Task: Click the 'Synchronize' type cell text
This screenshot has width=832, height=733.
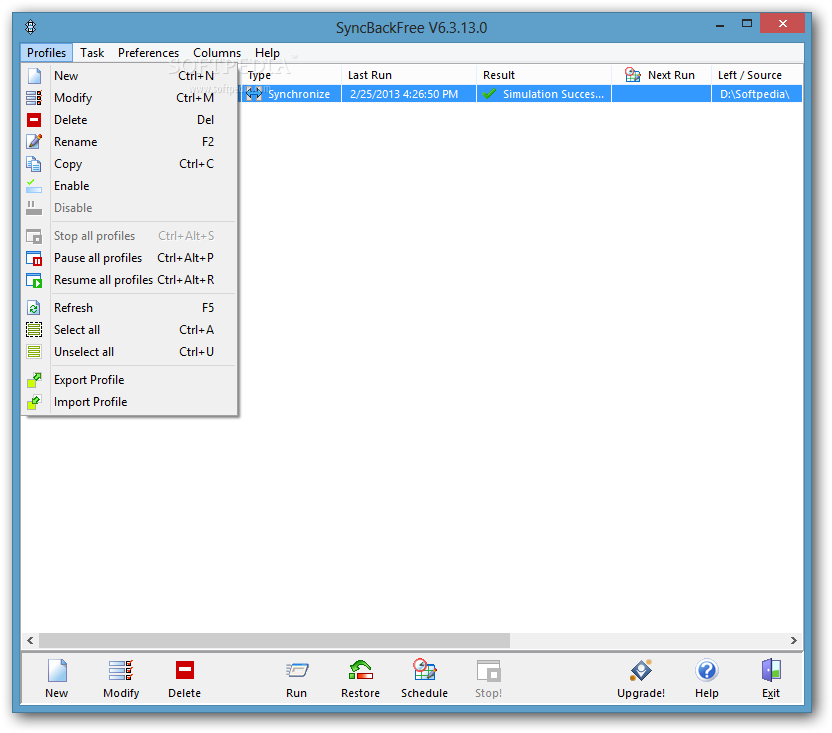Action: (x=299, y=94)
